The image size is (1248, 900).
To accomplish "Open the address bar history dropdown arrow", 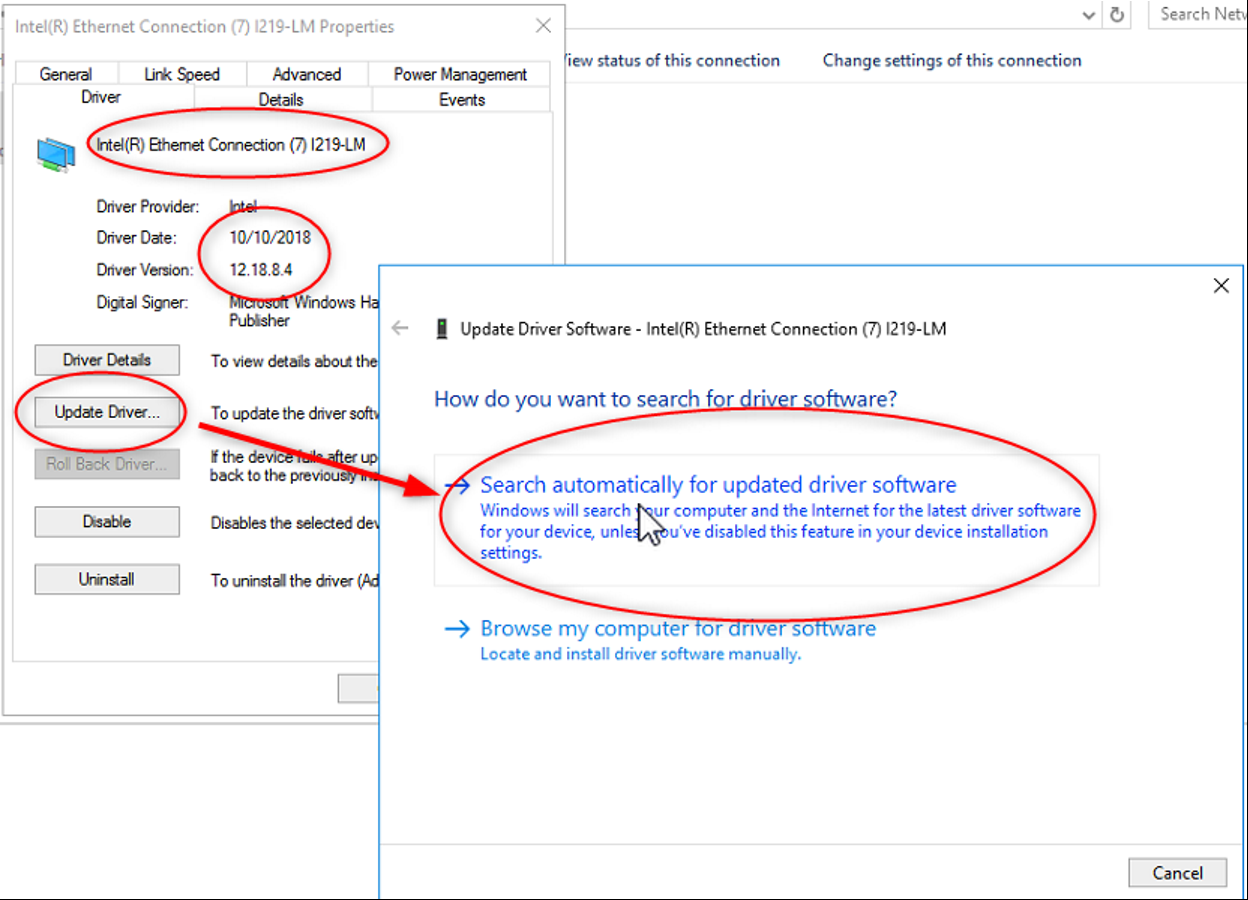I will coord(1089,15).
